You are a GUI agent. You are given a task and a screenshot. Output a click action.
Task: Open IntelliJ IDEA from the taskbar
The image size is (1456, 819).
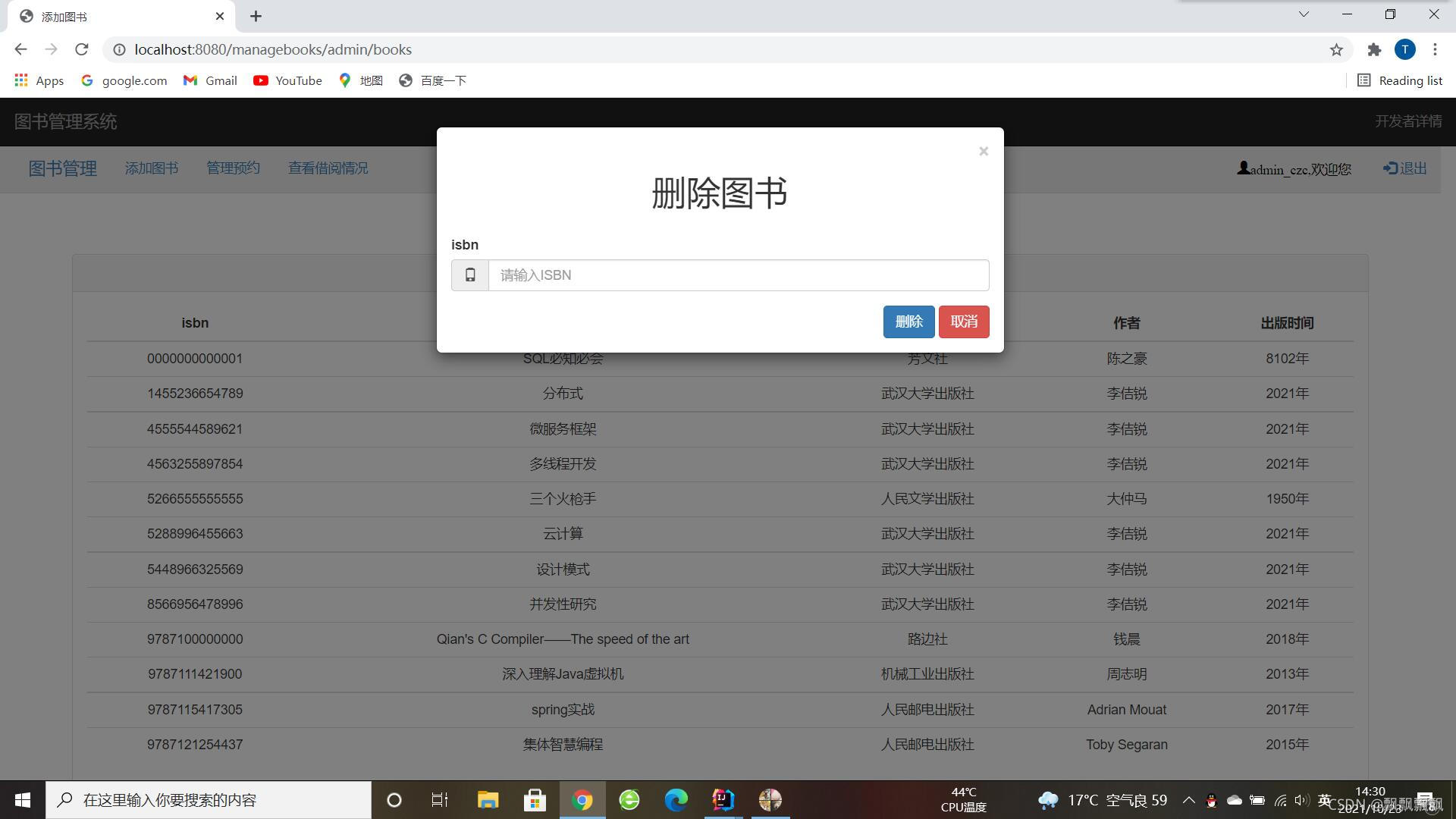723,799
